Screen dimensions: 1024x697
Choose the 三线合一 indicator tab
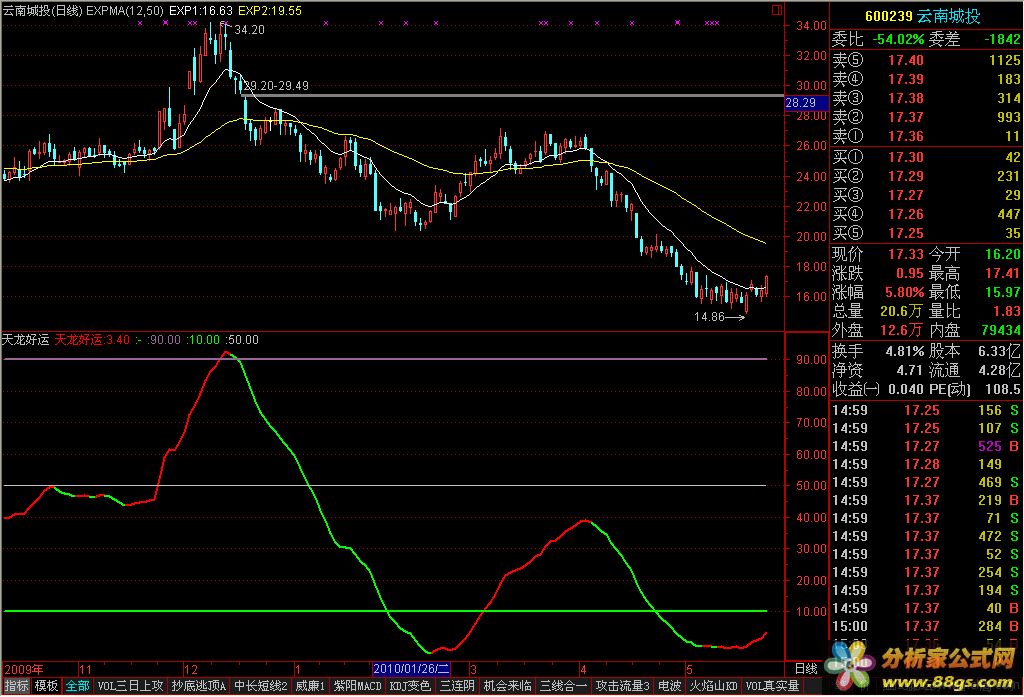coord(563,685)
